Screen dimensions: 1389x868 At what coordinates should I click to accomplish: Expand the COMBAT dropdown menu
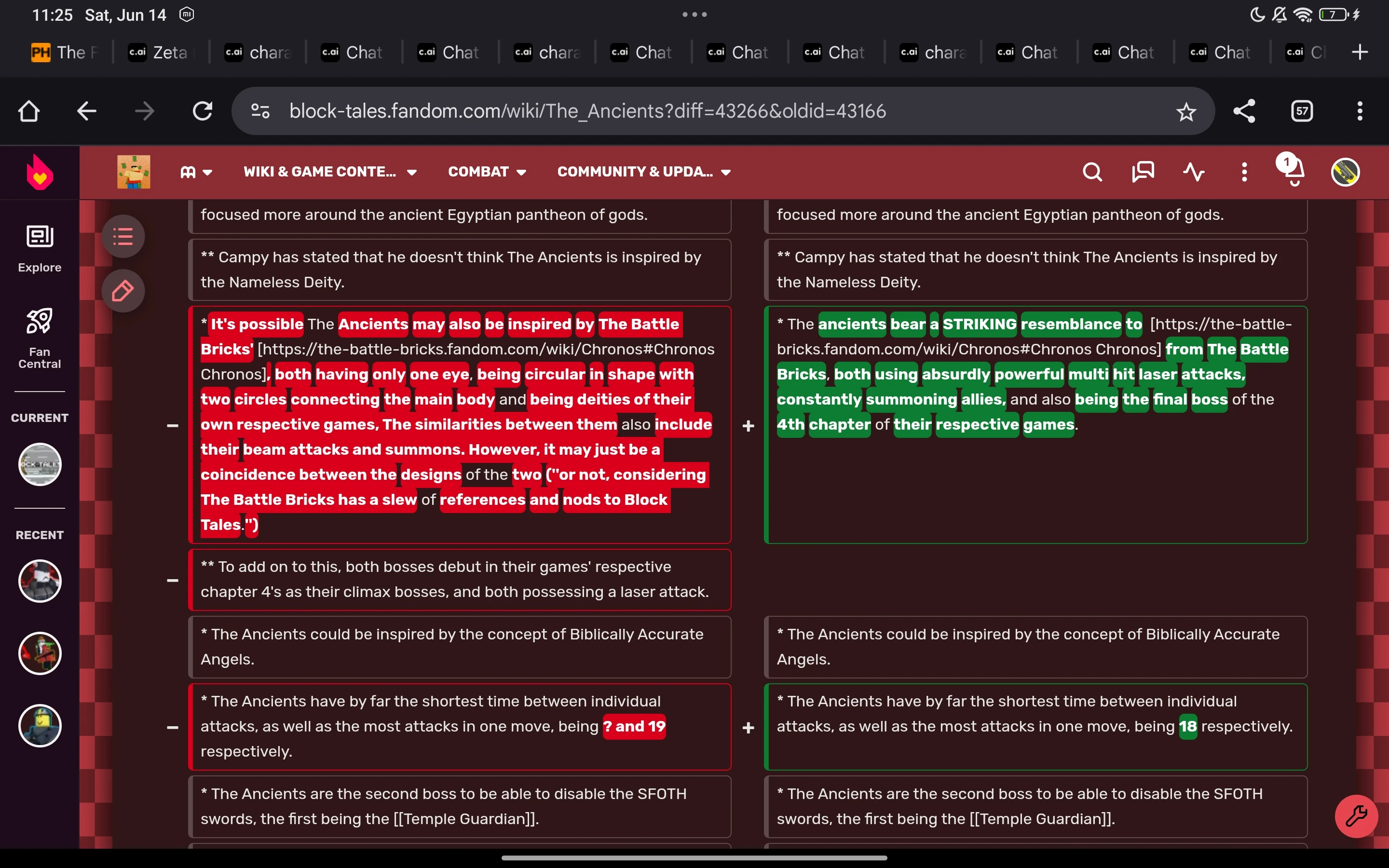point(487,172)
